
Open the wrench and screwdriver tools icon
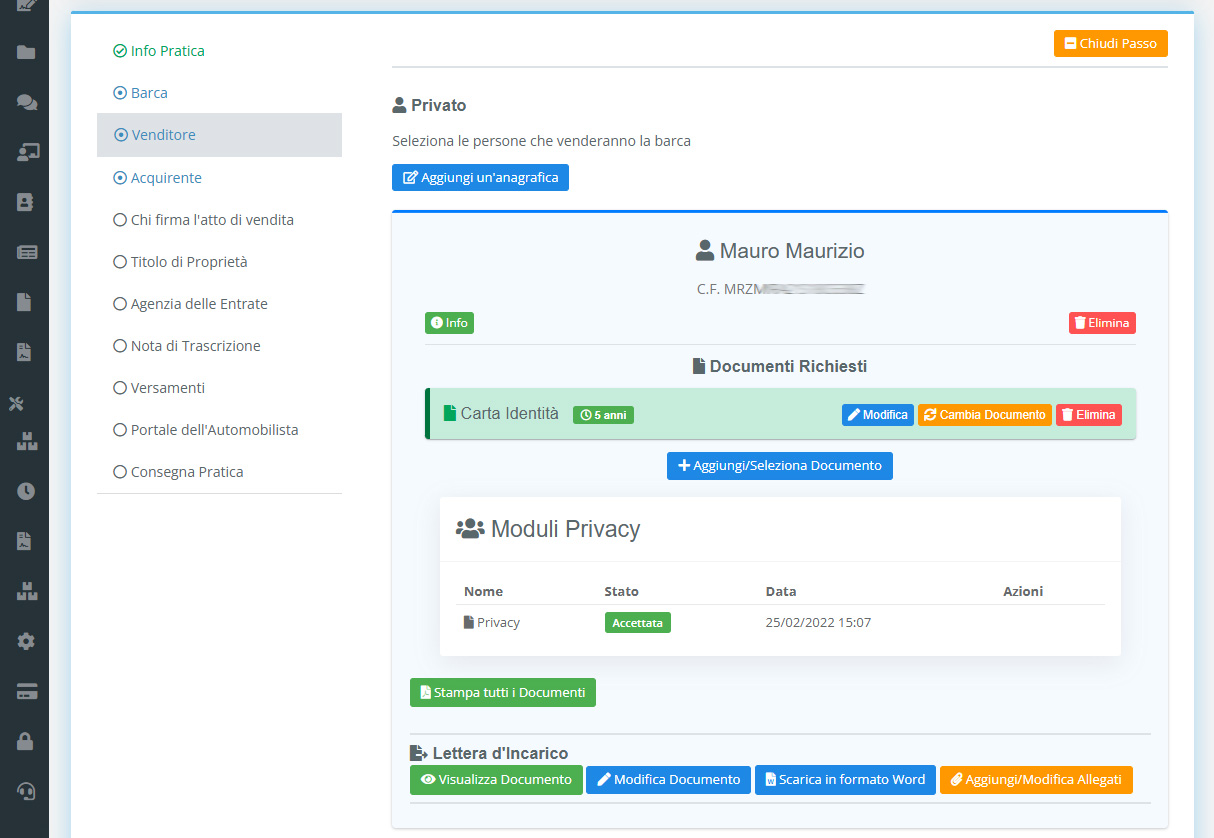17,404
